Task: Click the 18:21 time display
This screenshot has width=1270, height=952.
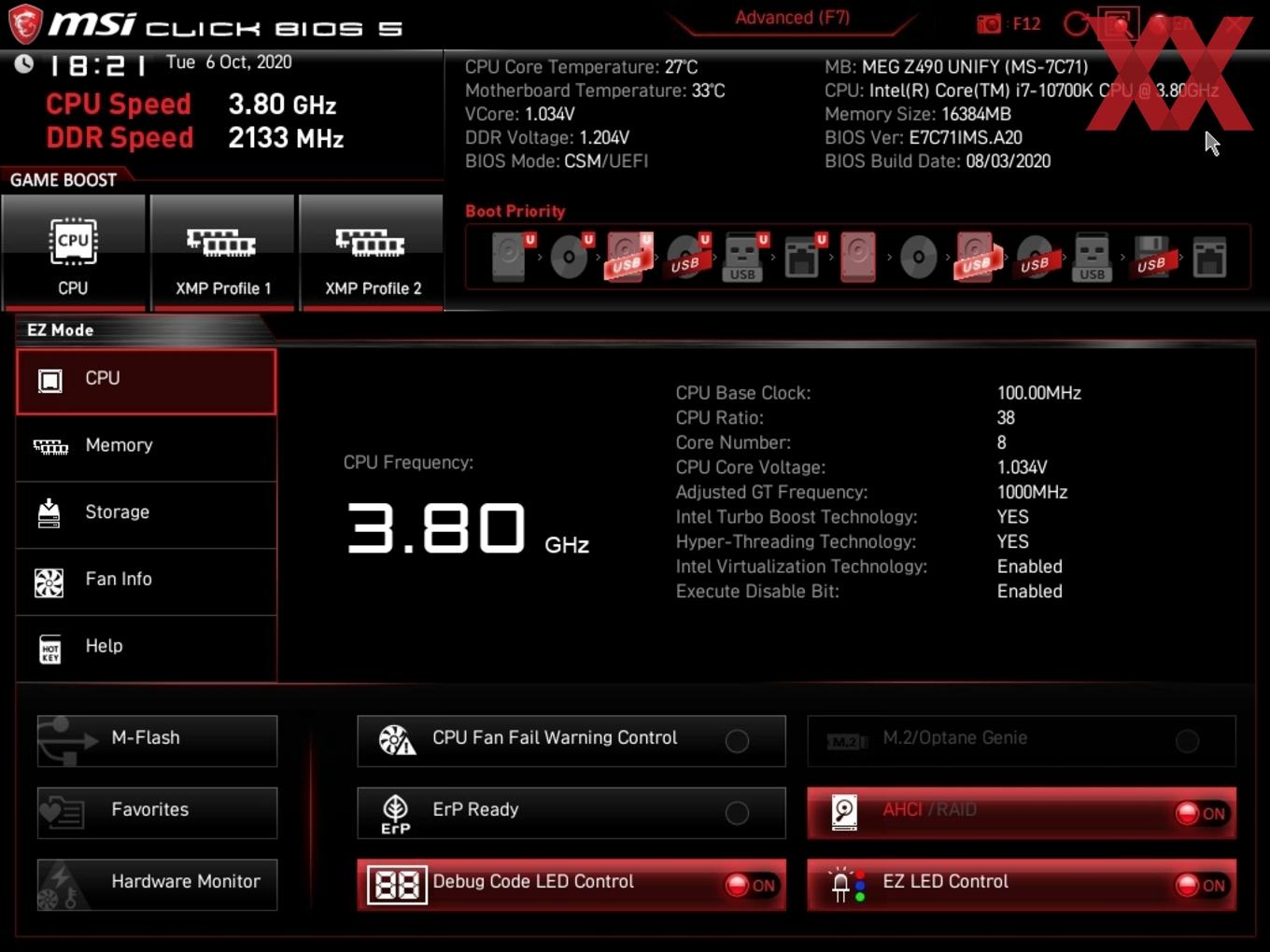Action: pyautogui.click(x=97, y=65)
